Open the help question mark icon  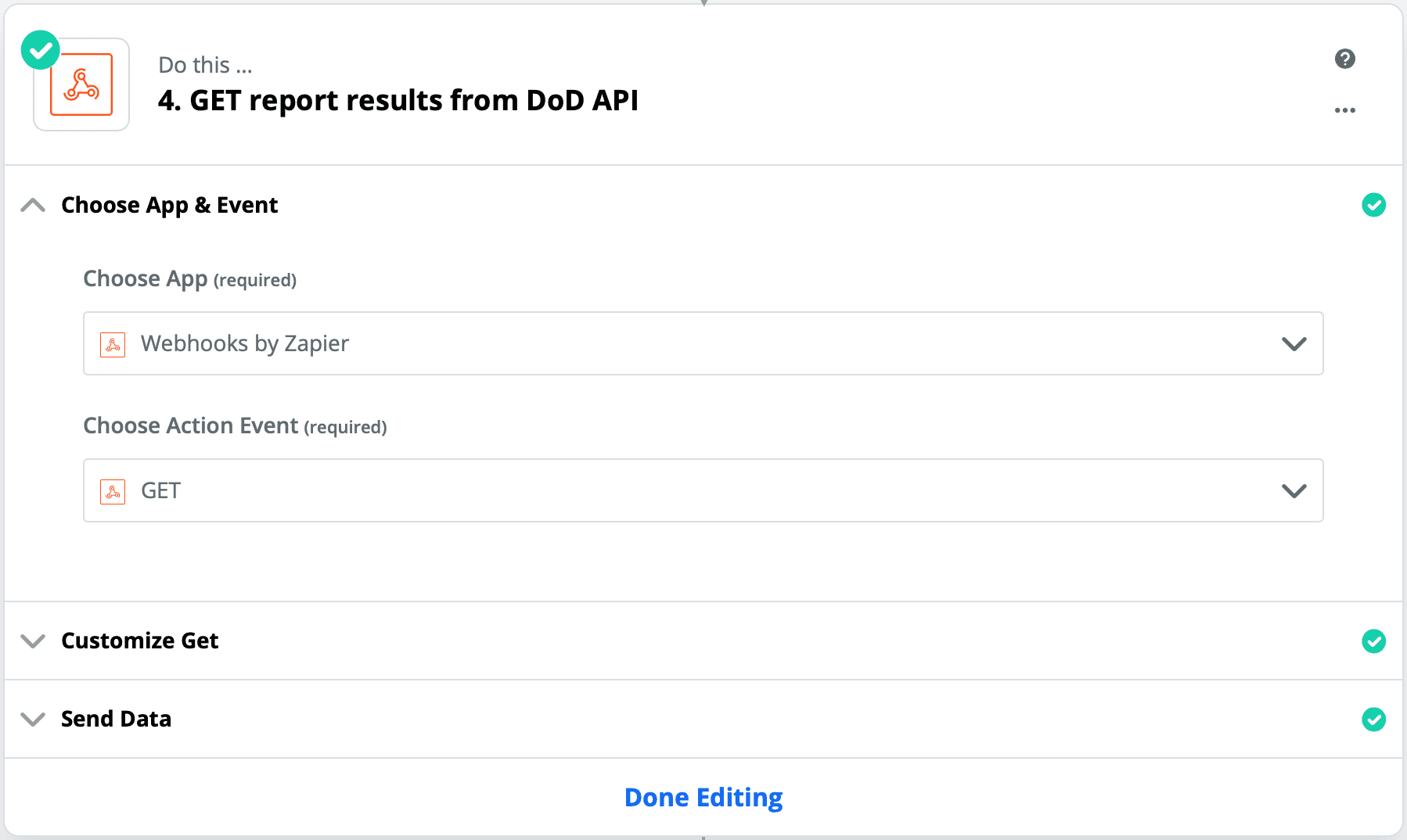(x=1345, y=59)
